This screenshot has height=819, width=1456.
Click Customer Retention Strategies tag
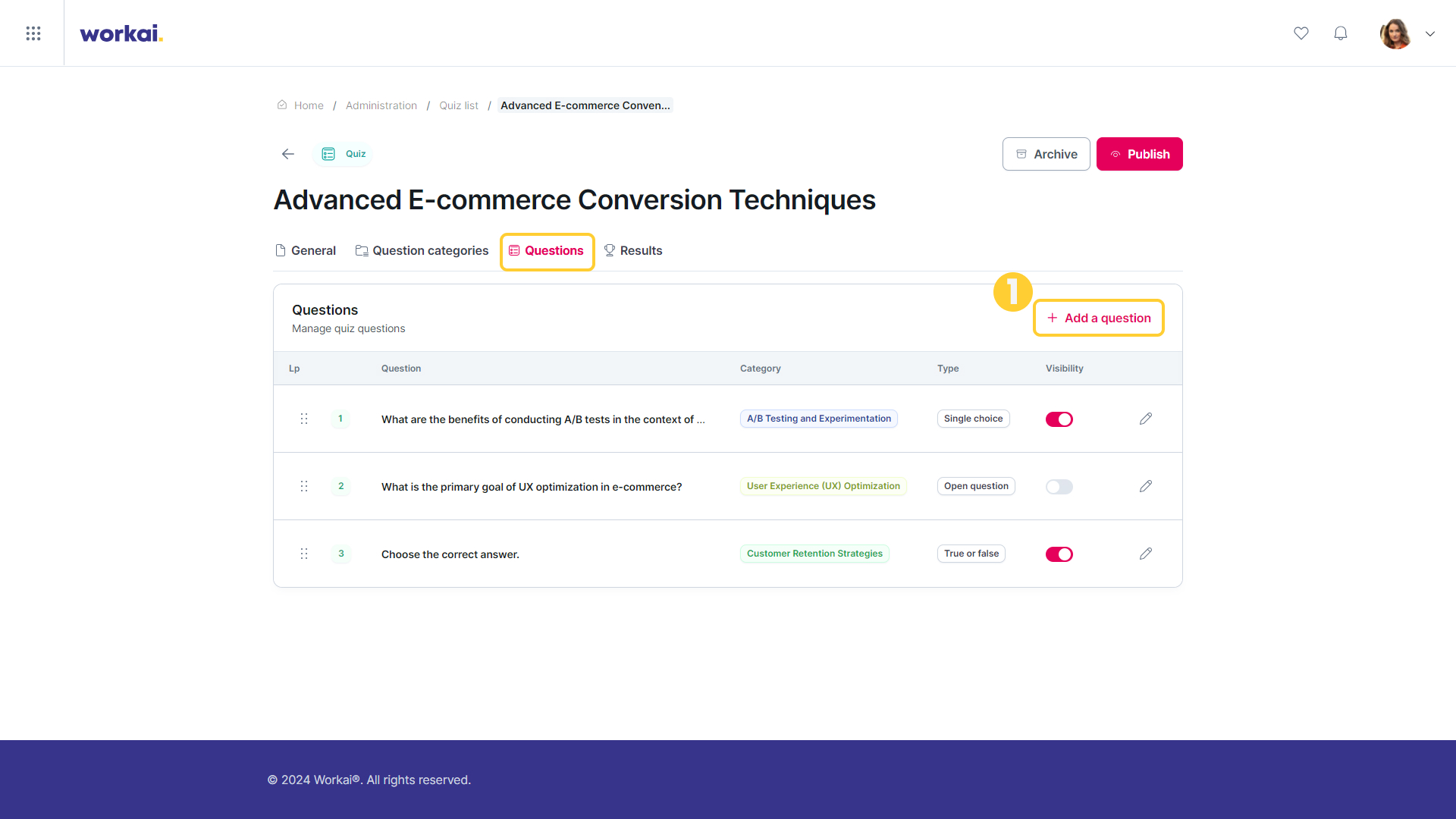click(814, 554)
